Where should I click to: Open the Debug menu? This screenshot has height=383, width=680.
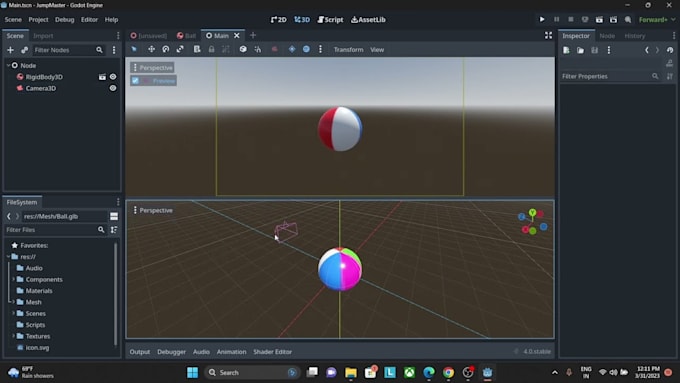(x=65, y=20)
